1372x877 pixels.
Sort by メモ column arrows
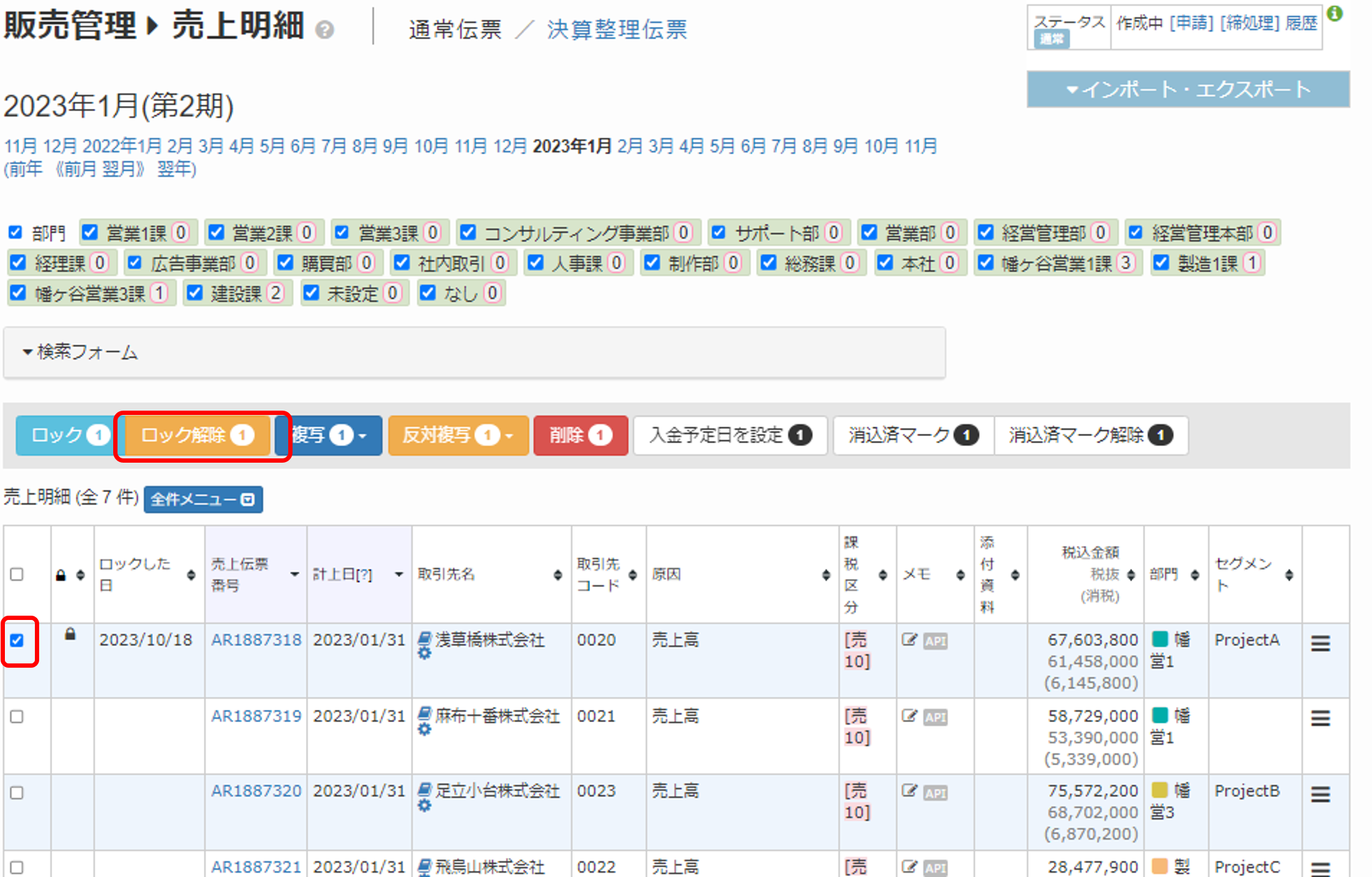(x=960, y=575)
